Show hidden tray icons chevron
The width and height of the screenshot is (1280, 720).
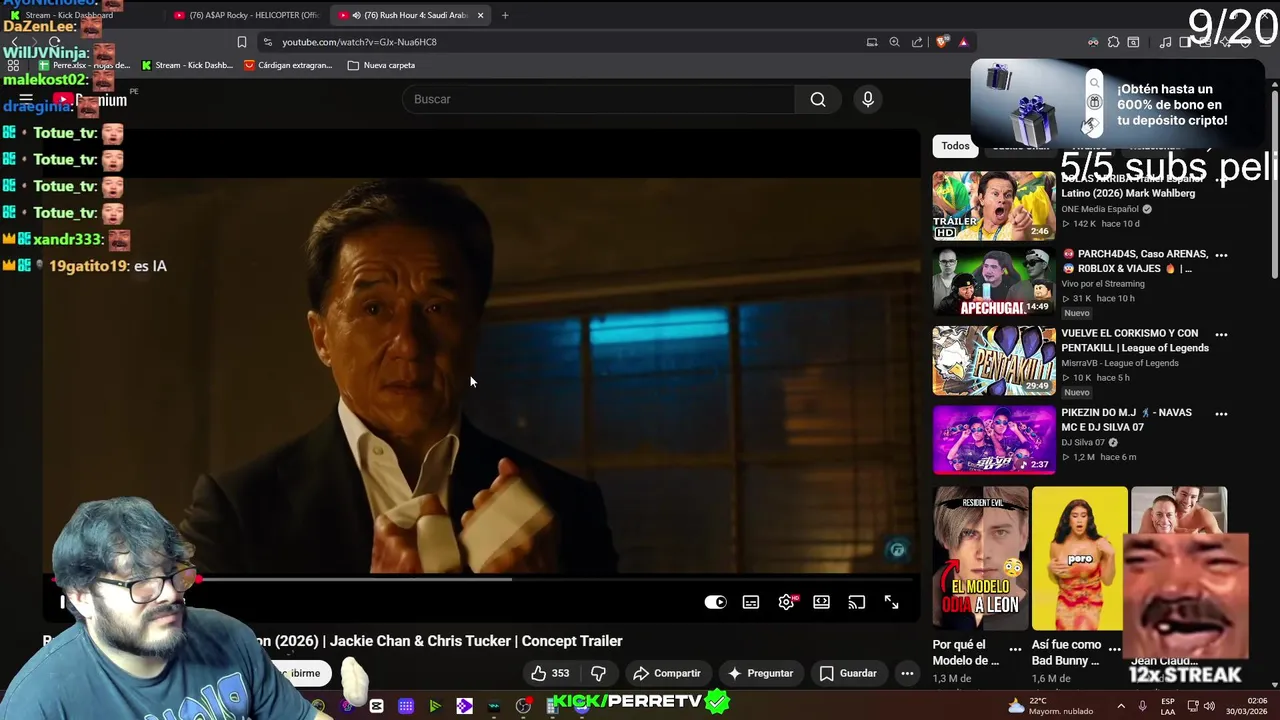1120,706
